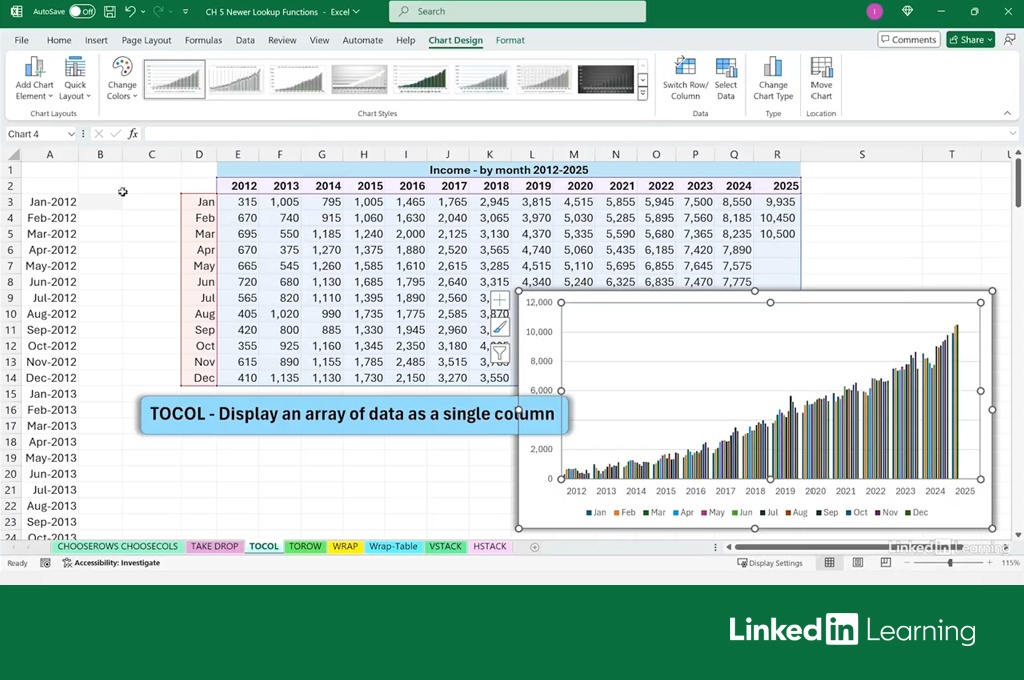Switch to the VSTACK sheet tab
The image size is (1024, 680).
(x=445, y=547)
